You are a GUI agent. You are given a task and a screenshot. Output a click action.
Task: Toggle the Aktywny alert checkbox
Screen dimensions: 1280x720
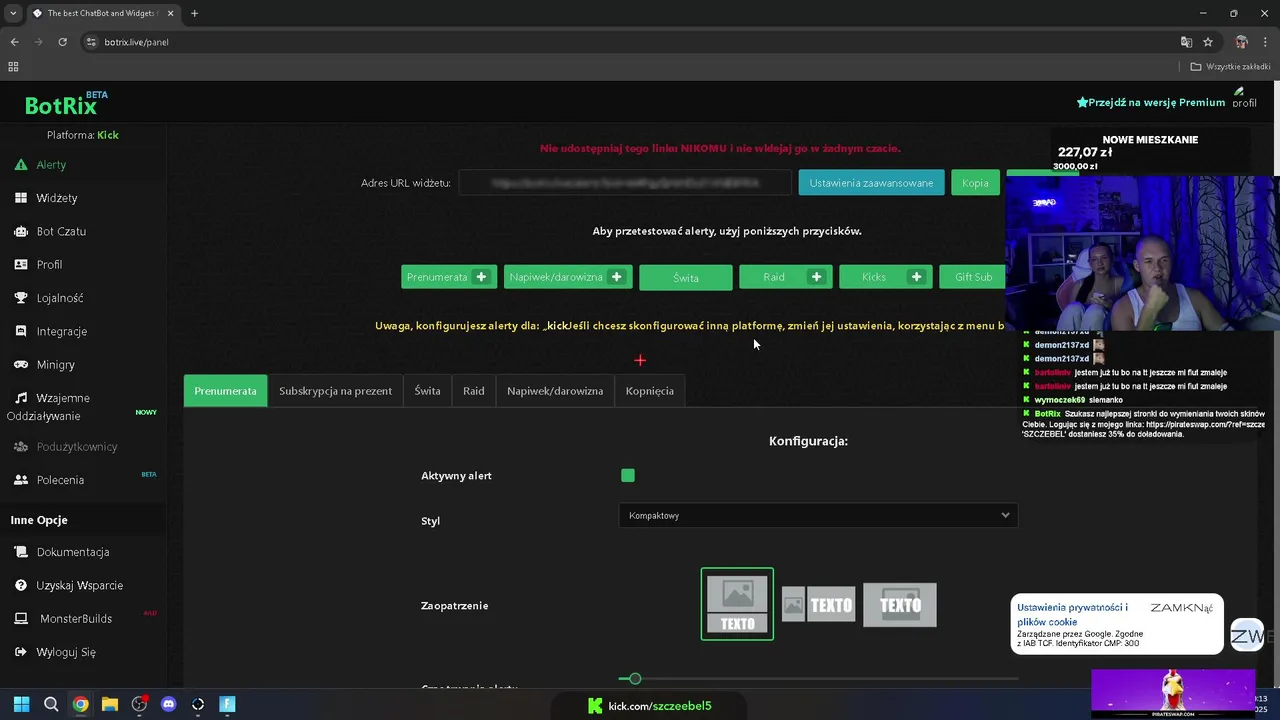[x=628, y=476]
